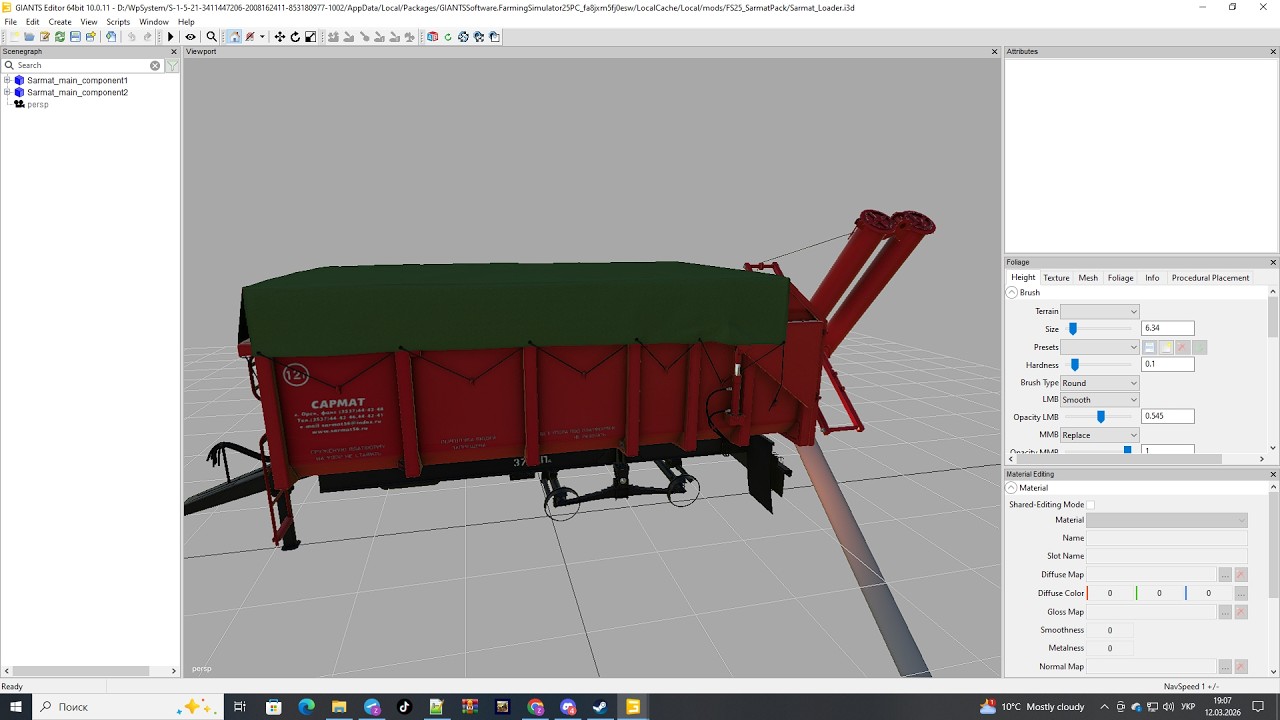Click the eye icon in toolbar
Viewport: 1280px width, 720px height.
190,37
